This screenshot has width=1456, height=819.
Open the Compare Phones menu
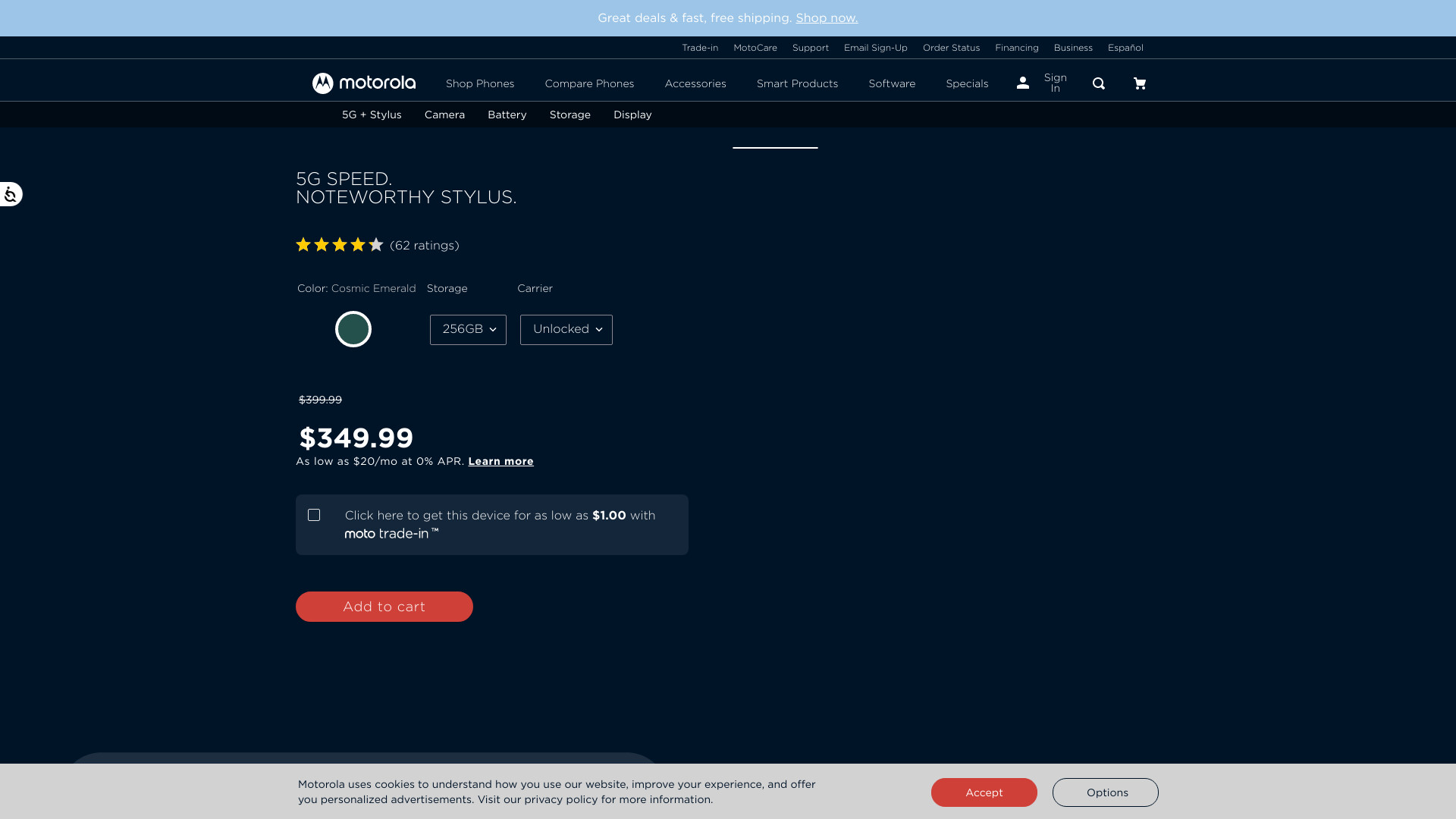coord(589,83)
